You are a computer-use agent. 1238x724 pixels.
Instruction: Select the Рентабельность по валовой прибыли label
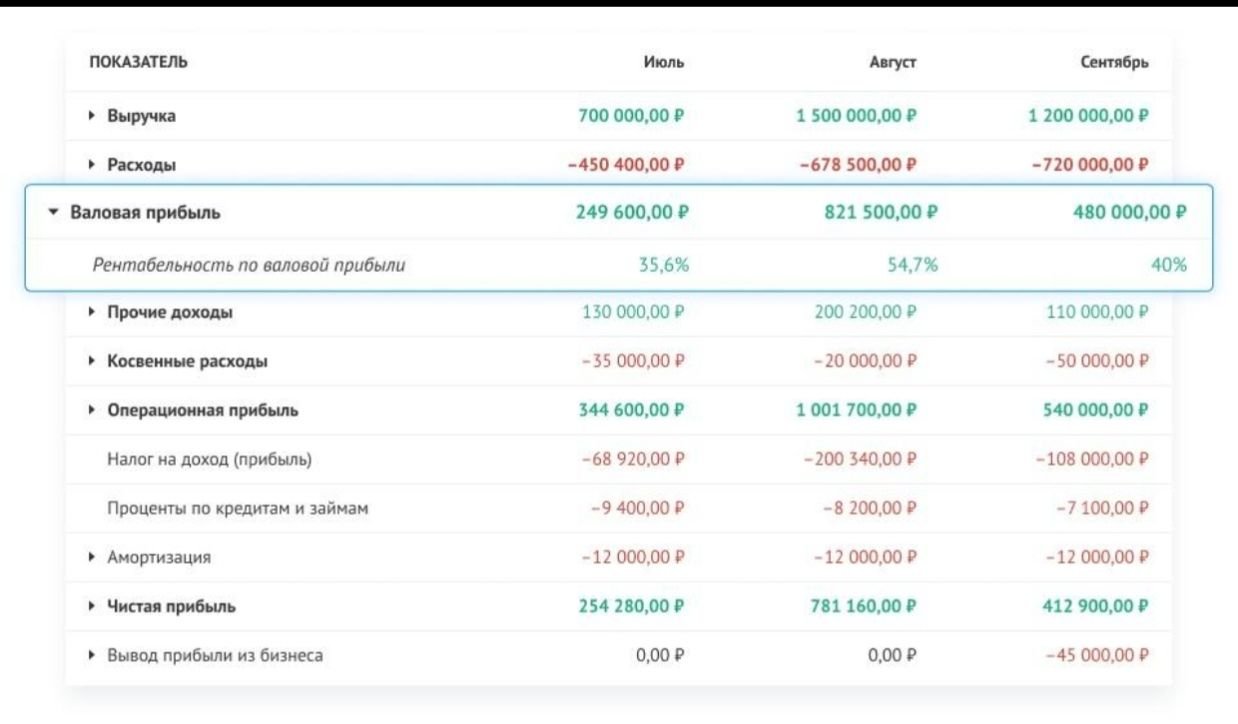[249, 266]
